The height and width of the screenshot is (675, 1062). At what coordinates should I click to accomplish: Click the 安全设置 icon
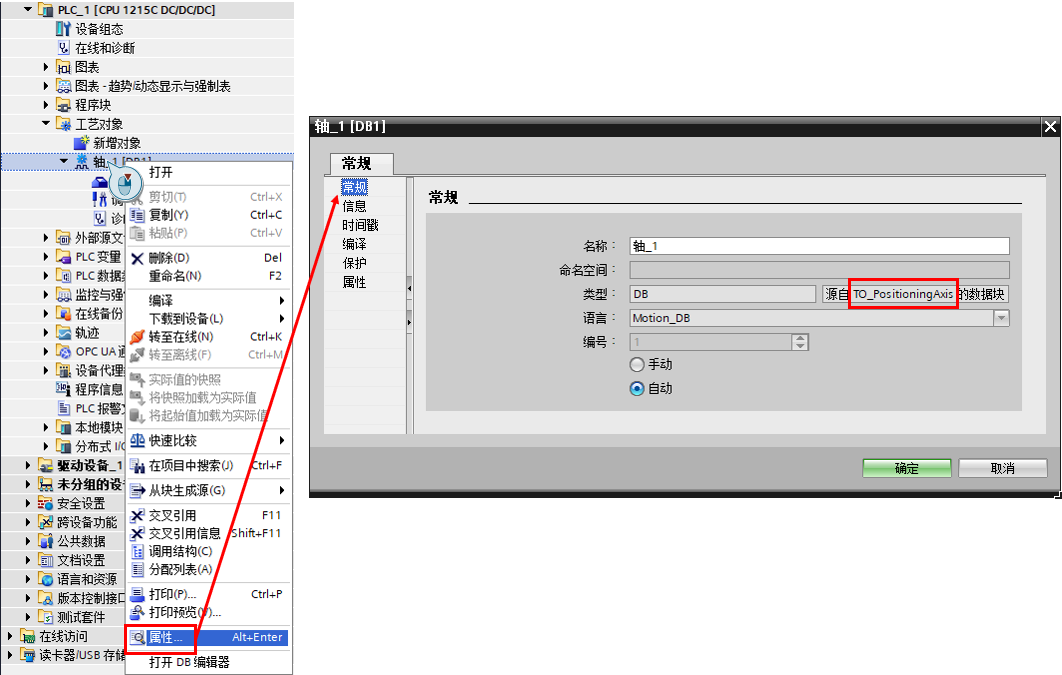(45, 502)
